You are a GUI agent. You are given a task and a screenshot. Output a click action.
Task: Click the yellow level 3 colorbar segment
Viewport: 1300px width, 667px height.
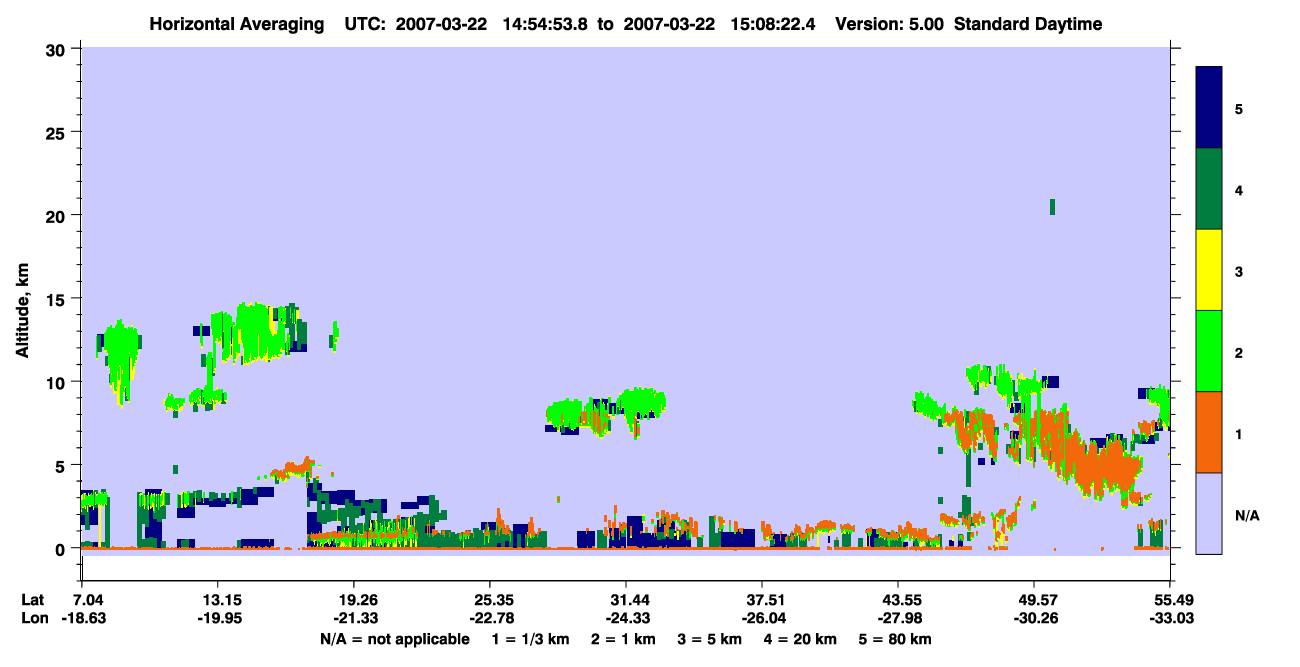click(x=1209, y=270)
